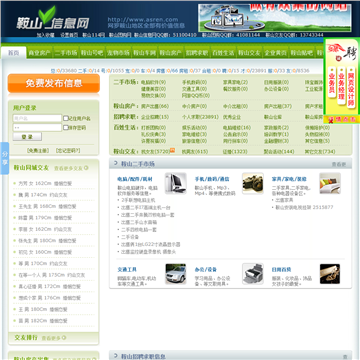
Task: Select the 宠物市场 navigation tab
Action: pos(118,53)
